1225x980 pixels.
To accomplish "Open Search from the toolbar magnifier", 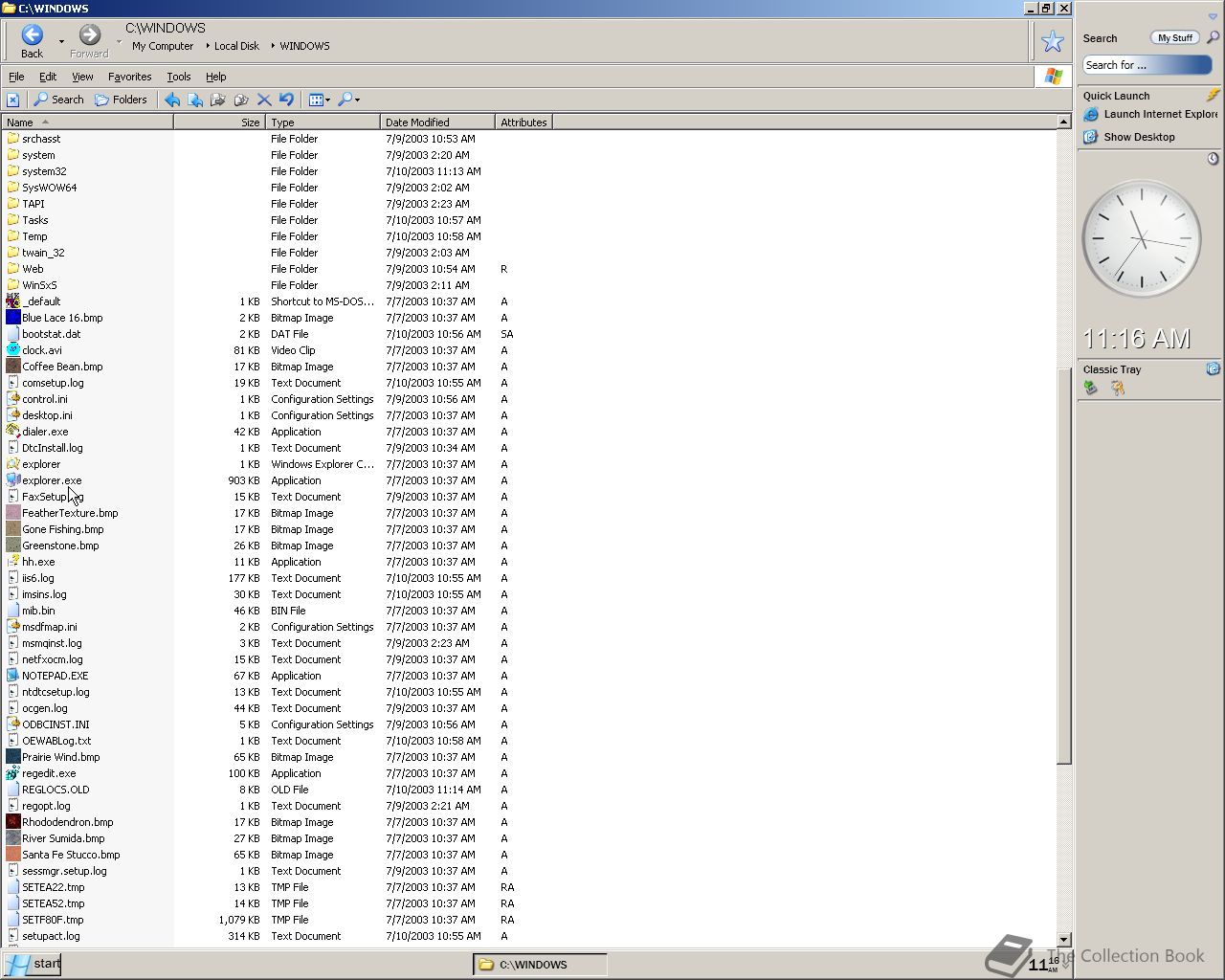I will point(59,100).
